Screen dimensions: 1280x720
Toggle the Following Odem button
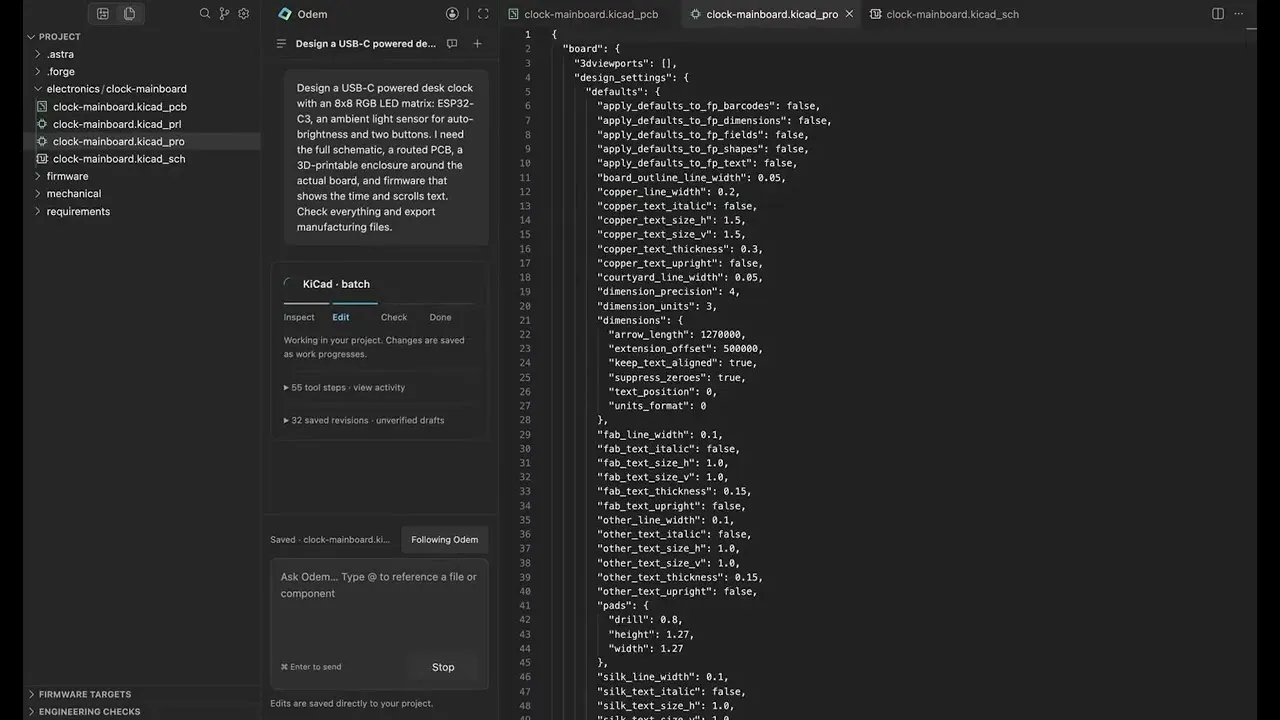(x=444, y=539)
